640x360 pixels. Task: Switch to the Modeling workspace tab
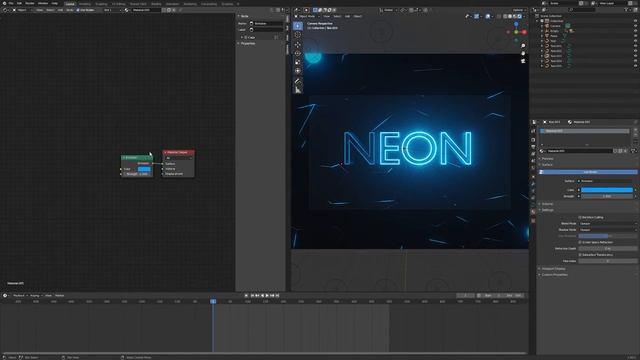(x=84, y=4)
